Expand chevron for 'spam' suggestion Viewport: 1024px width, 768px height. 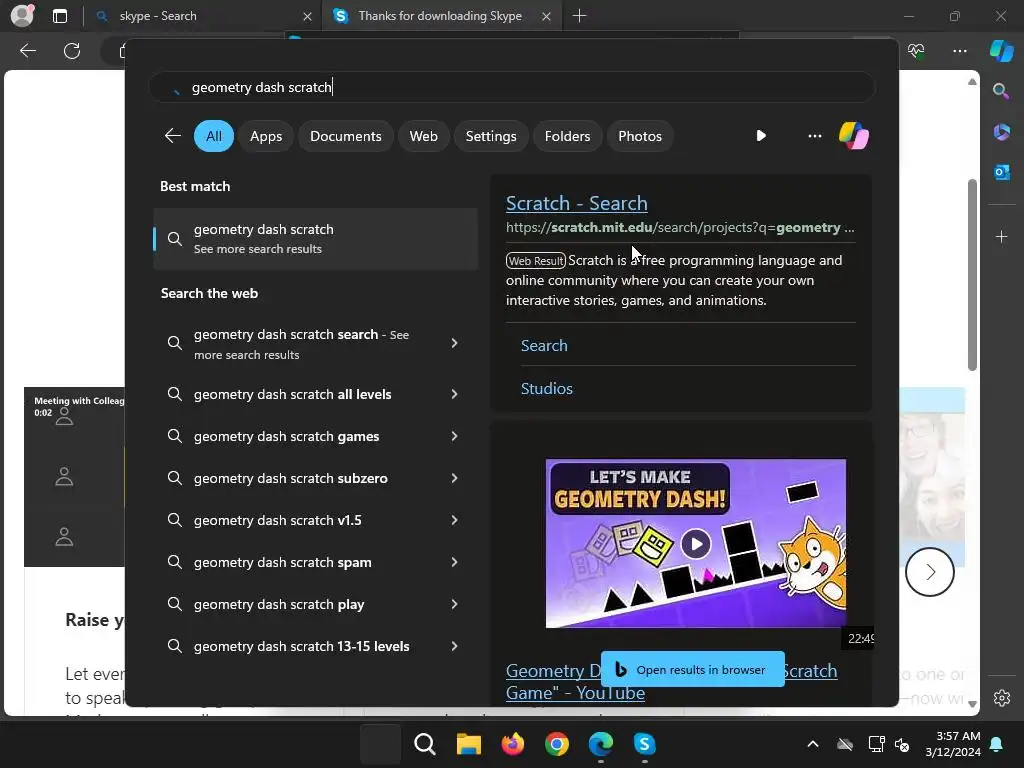coord(455,562)
